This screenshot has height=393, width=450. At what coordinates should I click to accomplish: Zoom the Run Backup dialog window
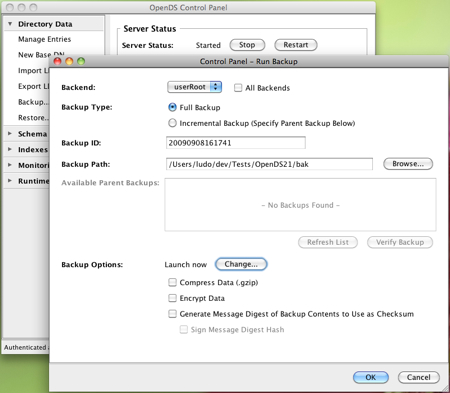pos(81,61)
